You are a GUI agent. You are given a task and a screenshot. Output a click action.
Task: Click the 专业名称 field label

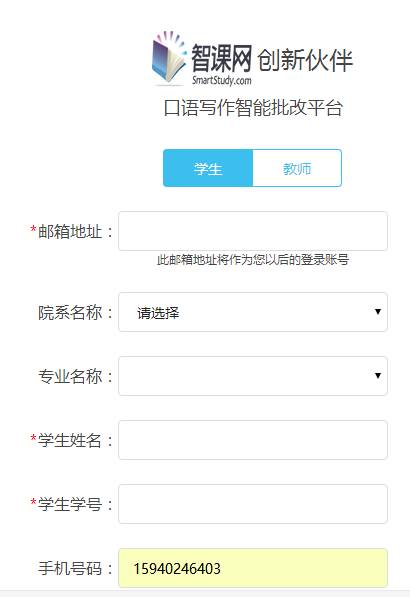[x=75, y=377]
